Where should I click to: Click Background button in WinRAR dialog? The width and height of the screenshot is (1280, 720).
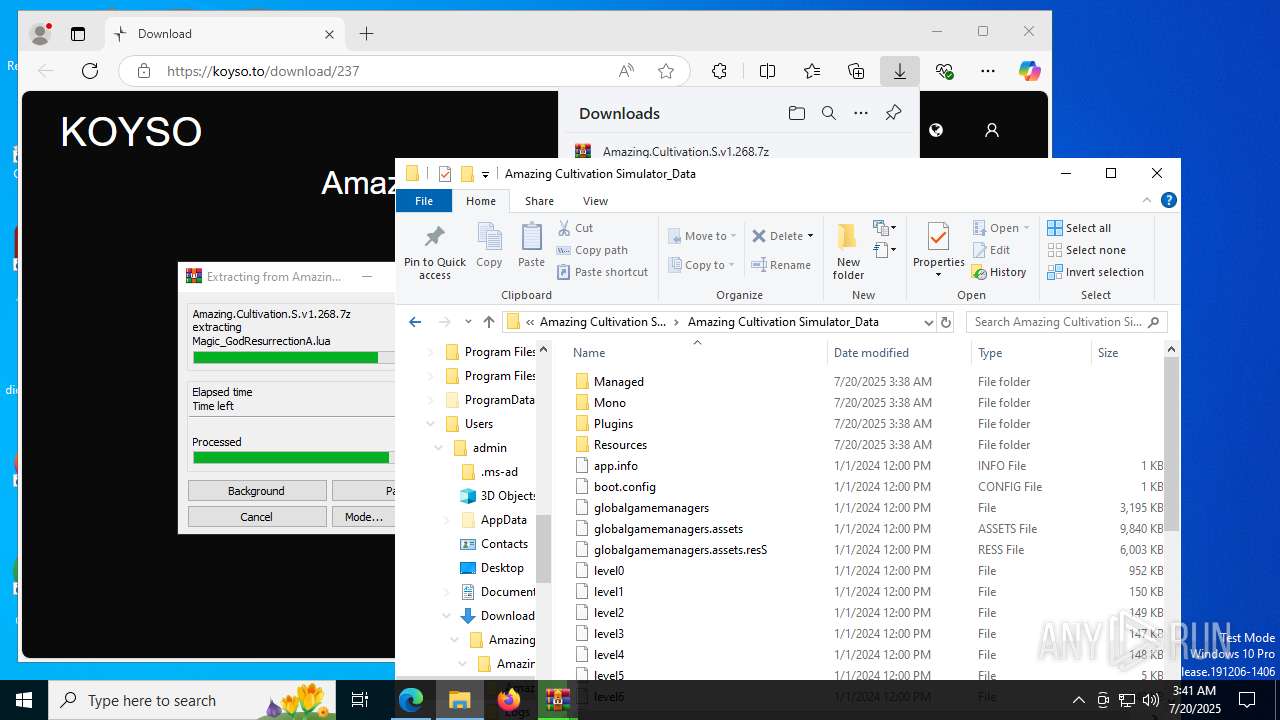[257, 491]
